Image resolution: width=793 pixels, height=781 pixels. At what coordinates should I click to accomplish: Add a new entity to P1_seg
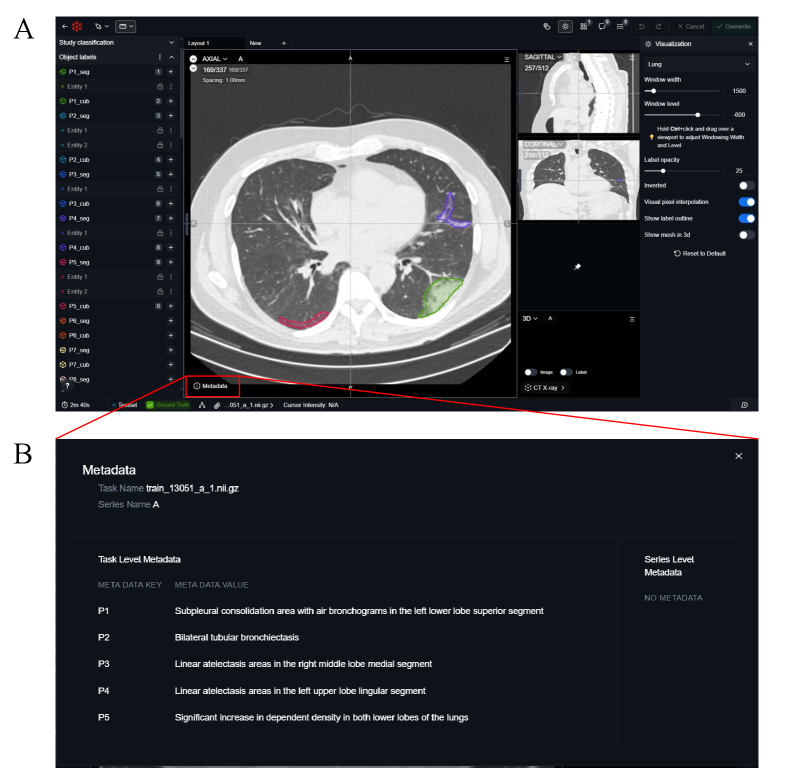point(170,72)
